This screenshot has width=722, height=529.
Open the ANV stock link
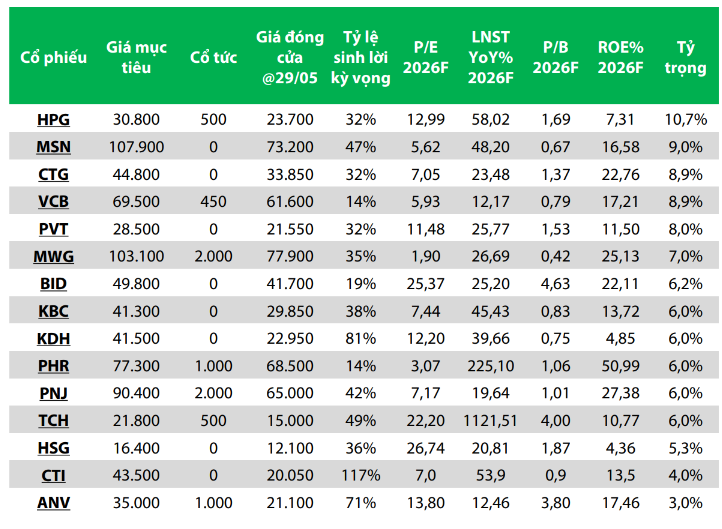point(53,503)
